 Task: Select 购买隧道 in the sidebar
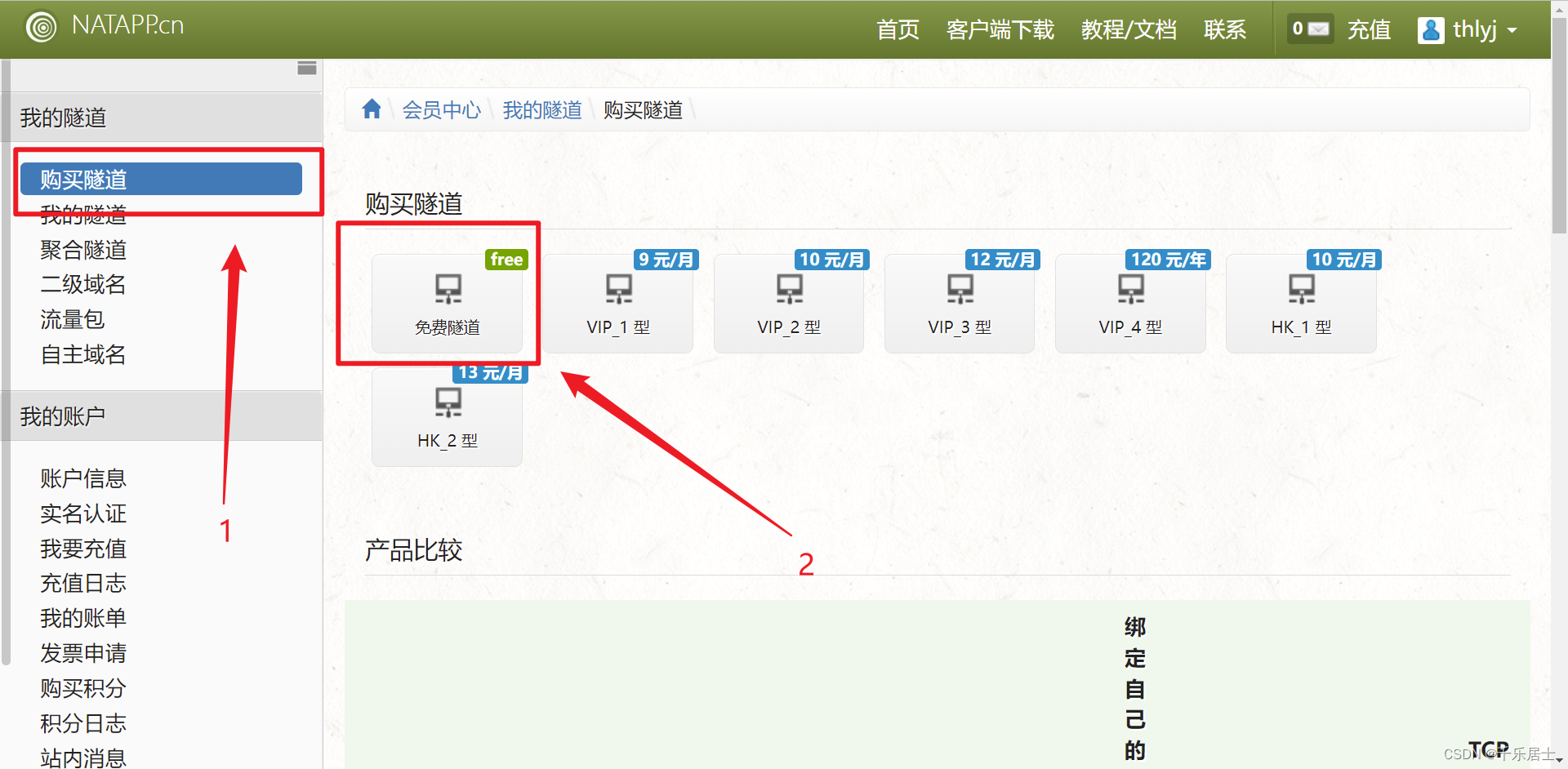[161, 179]
